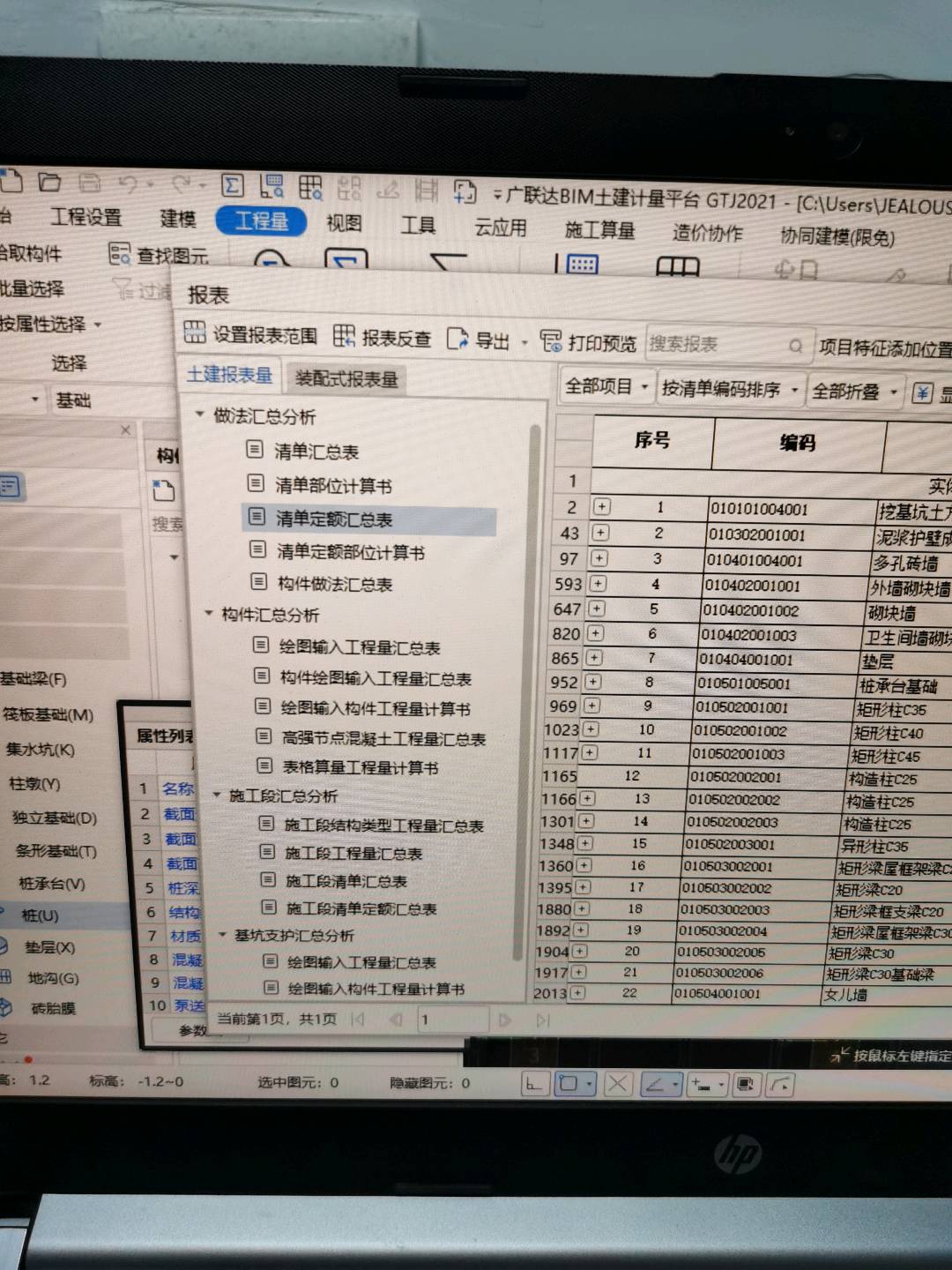Viewport: 952px width, 1270px height.
Task: Click the next page navigation arrow
Action: point(505,1020)
